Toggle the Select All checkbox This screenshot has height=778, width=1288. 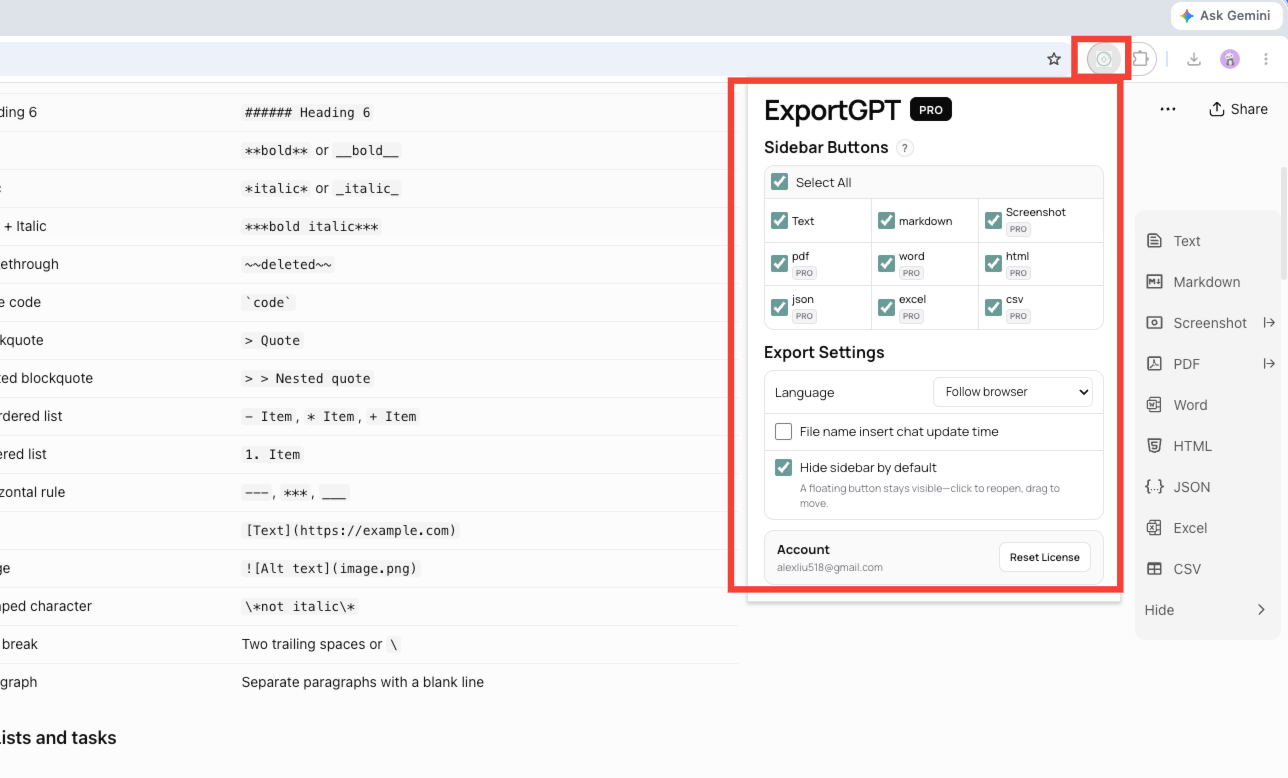[x=780, y=182]
